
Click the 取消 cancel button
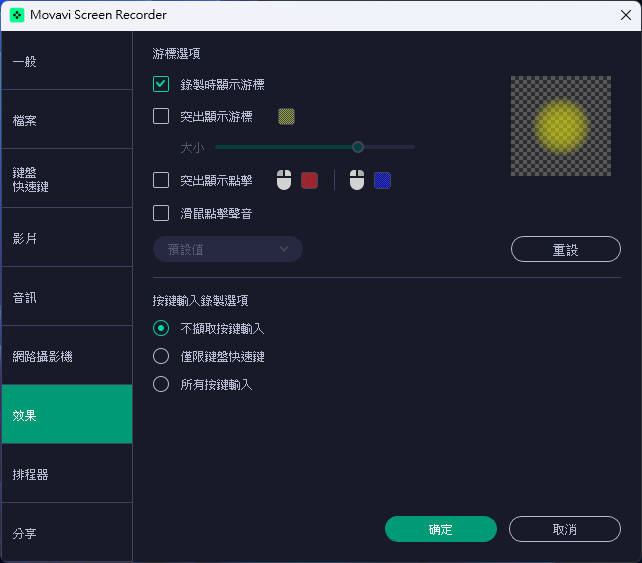click(x=565, y=529)
